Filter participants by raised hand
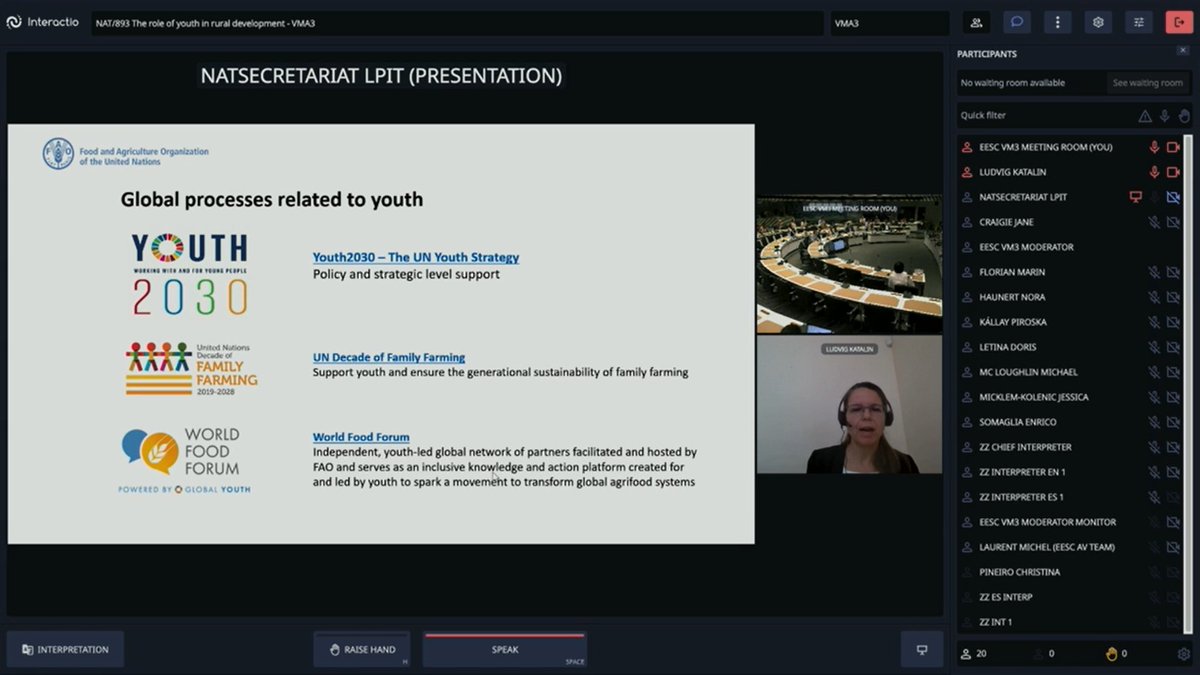1200x675 pixels. point(1183,116)
